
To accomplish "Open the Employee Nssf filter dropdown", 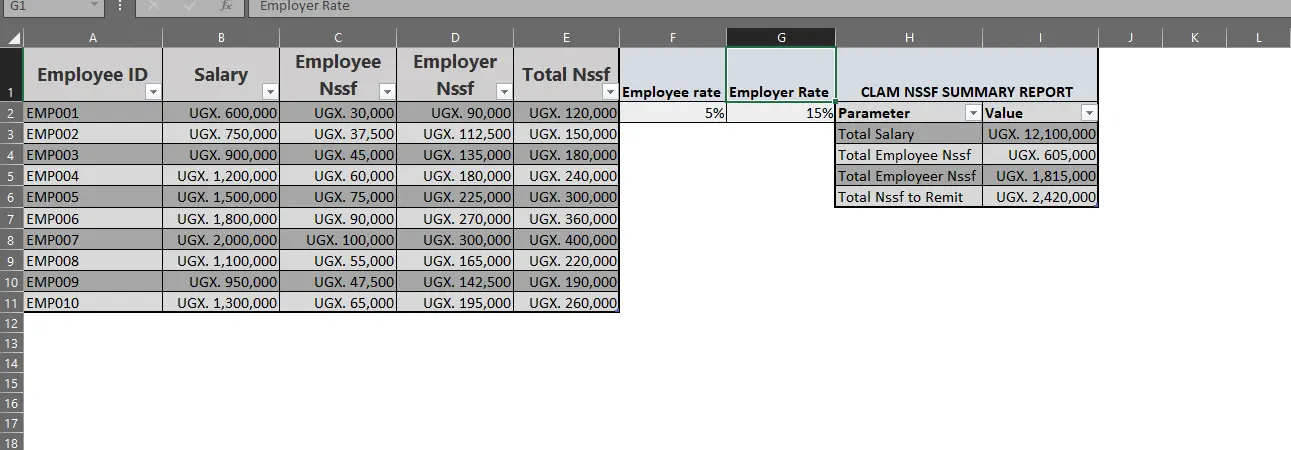I will [x=386, y=91].
